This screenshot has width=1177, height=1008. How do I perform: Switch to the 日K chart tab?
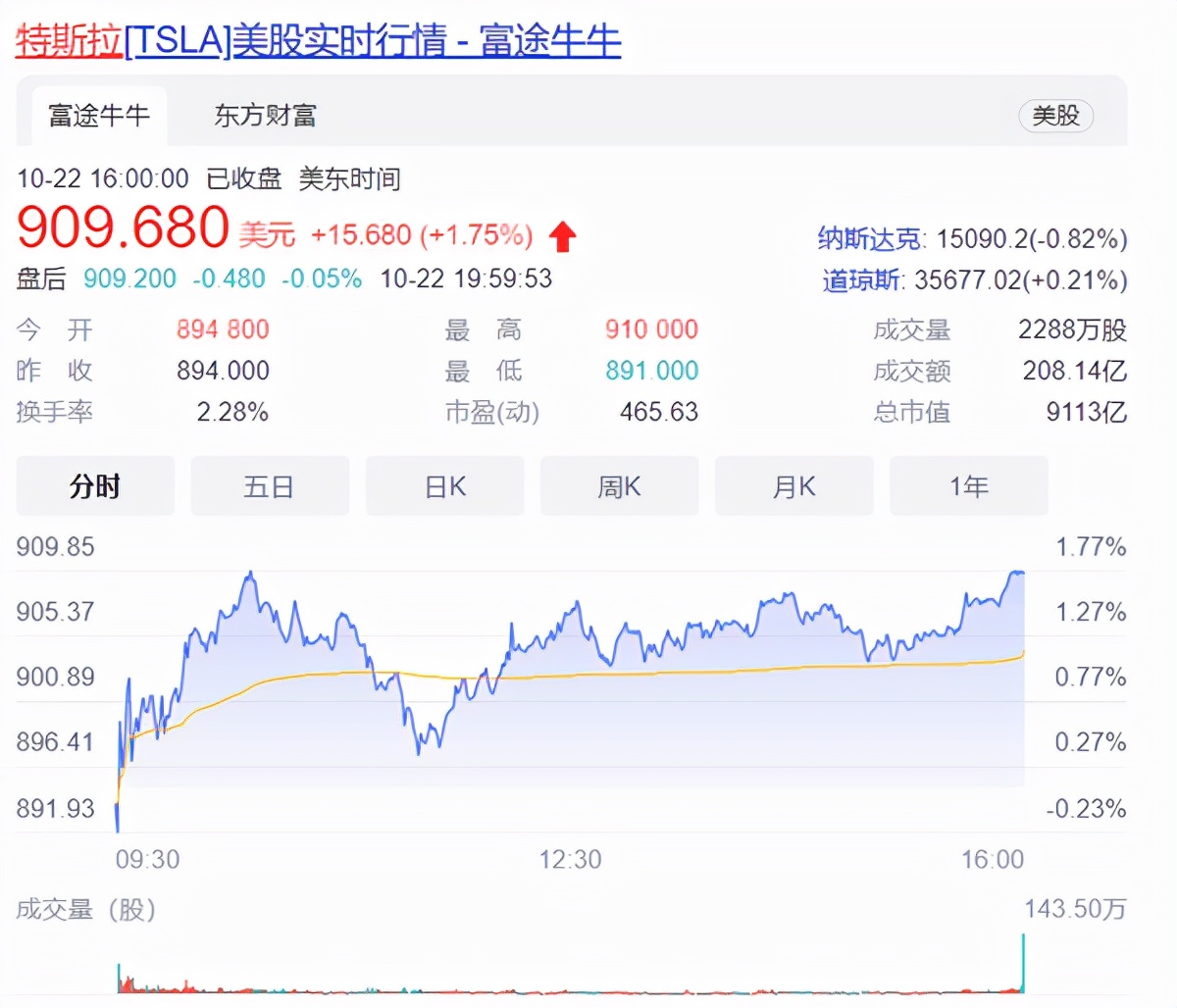(444, 485)
